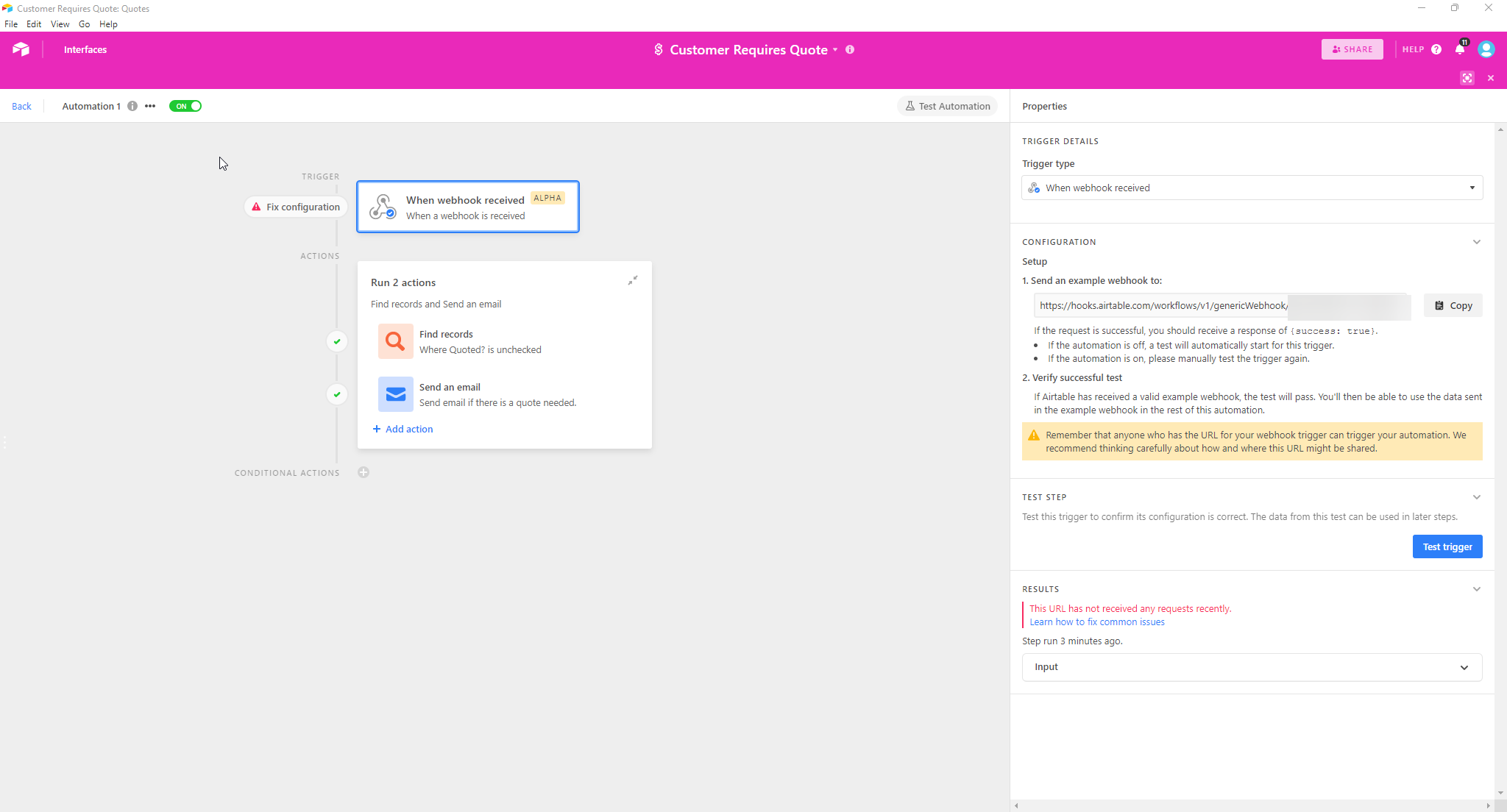
Task: Select the When webhook received trigger card
Action: (468, 207)
